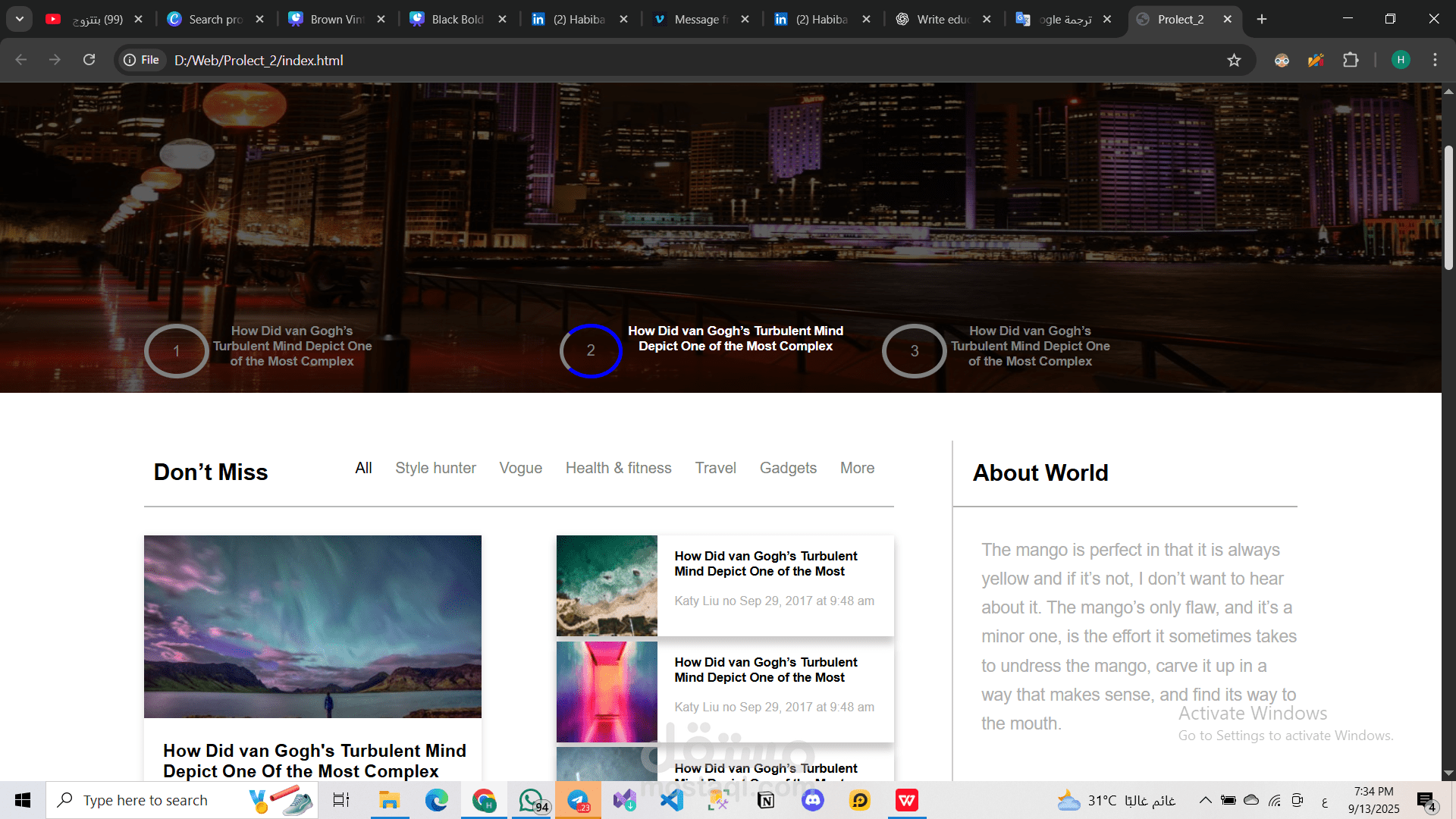
Task: Open WhatsApp from the taskbar
Action: point(532,800)
